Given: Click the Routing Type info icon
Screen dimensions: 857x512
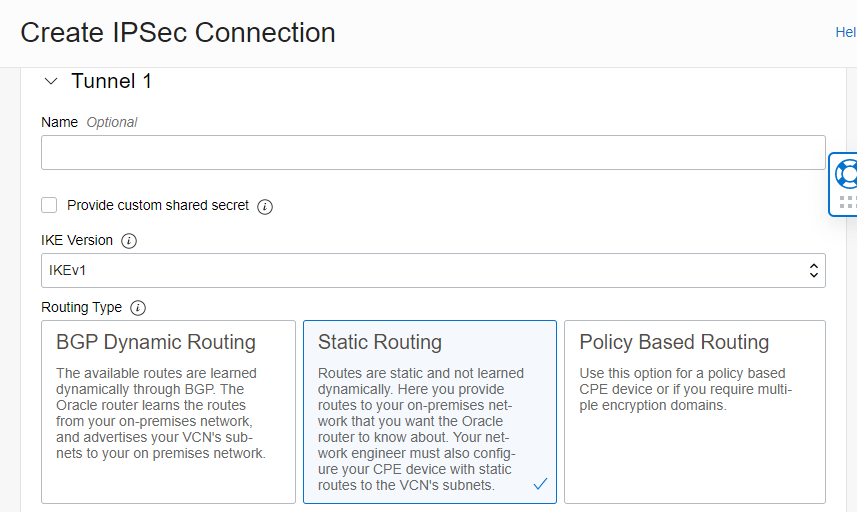Looking at the screenshot, I should (138, 308).
